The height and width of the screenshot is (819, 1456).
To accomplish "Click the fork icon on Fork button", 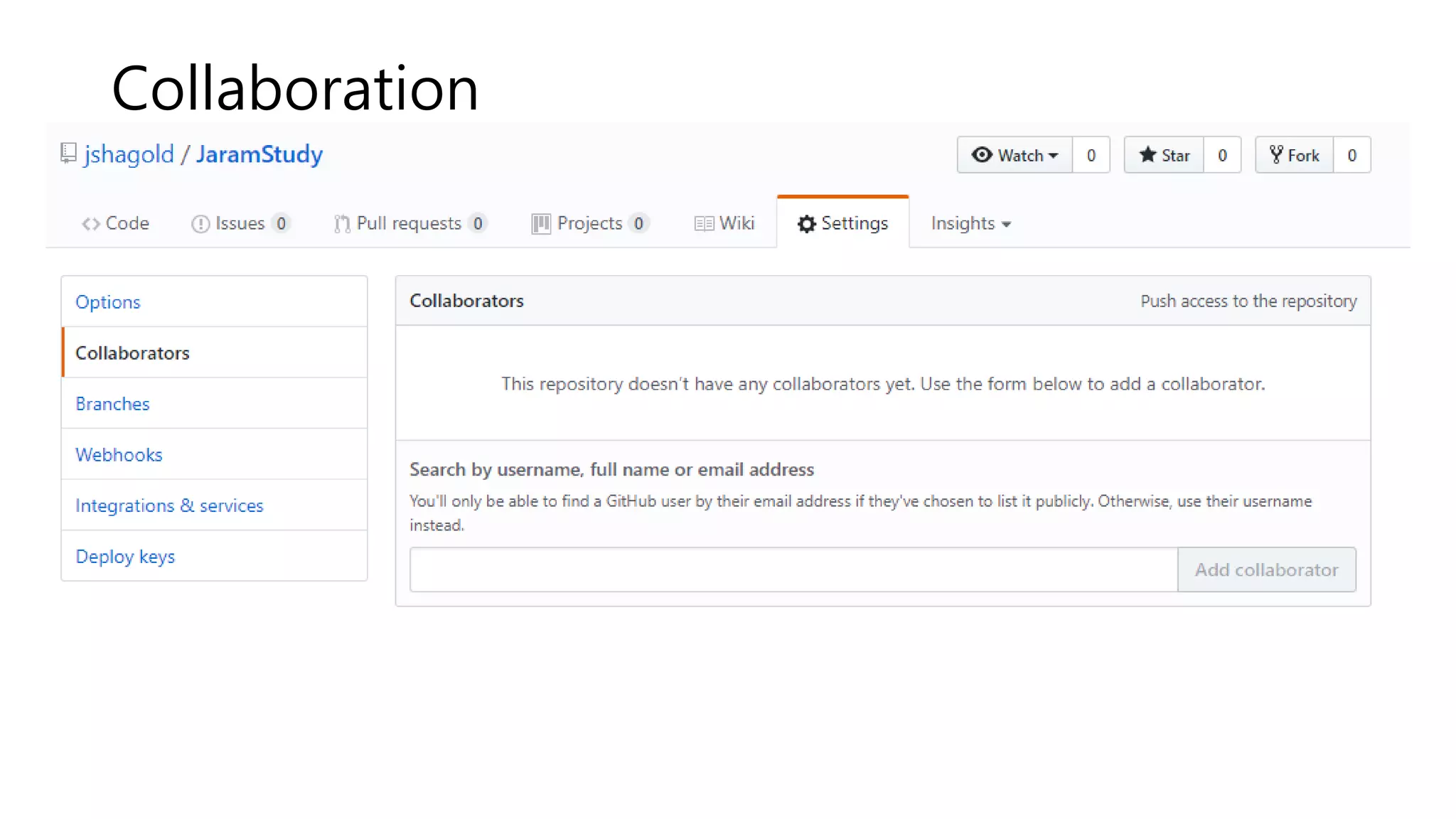I will [x=1277, y=155].
